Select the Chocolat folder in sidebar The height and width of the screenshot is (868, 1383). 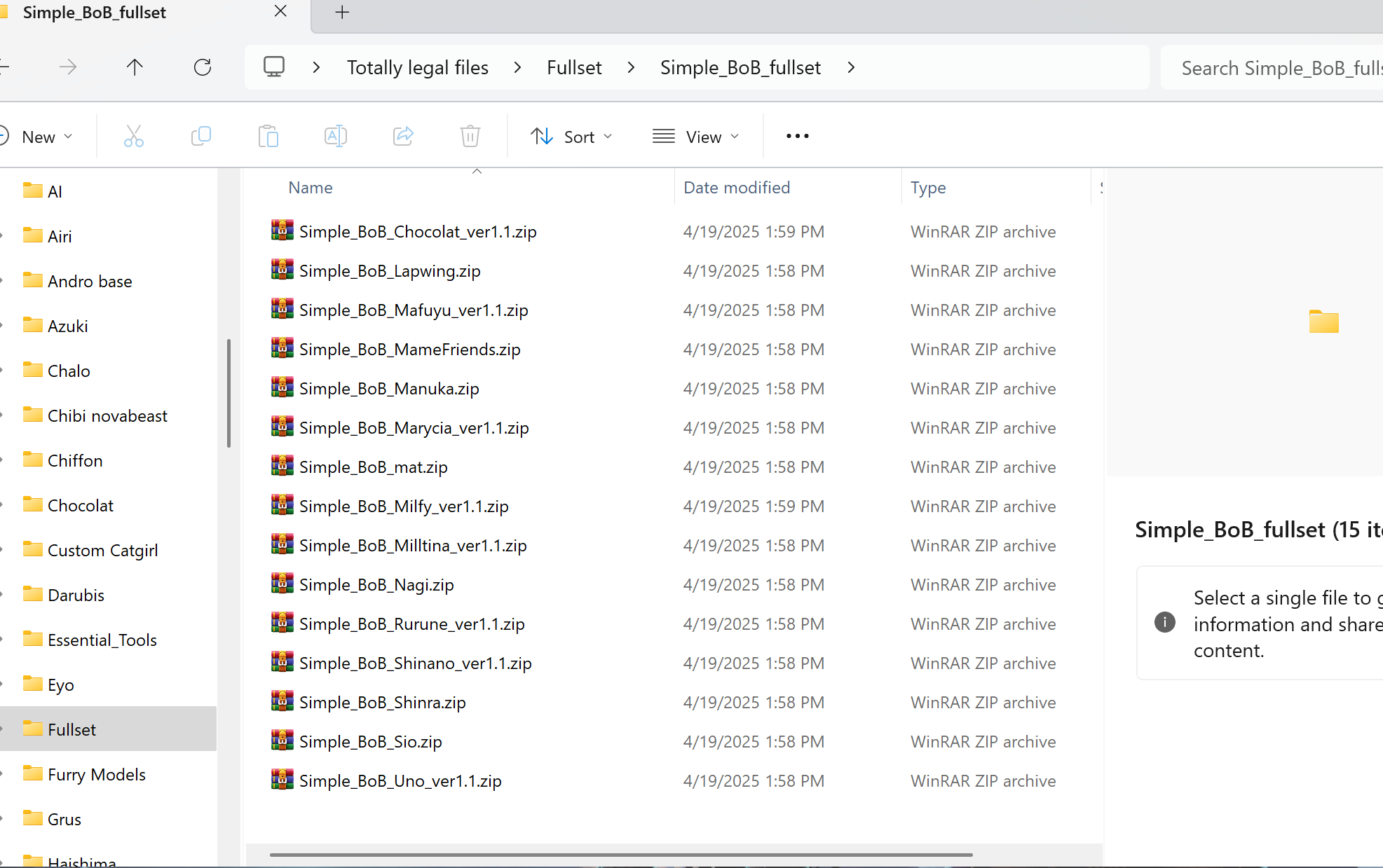coord(109,505)
